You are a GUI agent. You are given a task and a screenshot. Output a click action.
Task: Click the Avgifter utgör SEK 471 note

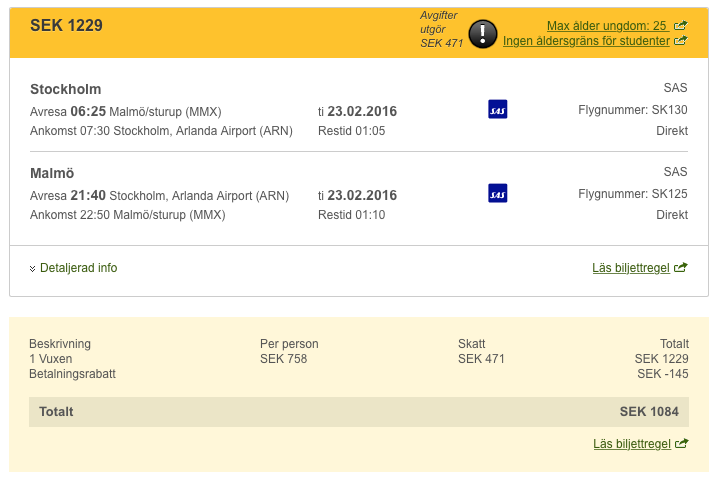point(441,30)
